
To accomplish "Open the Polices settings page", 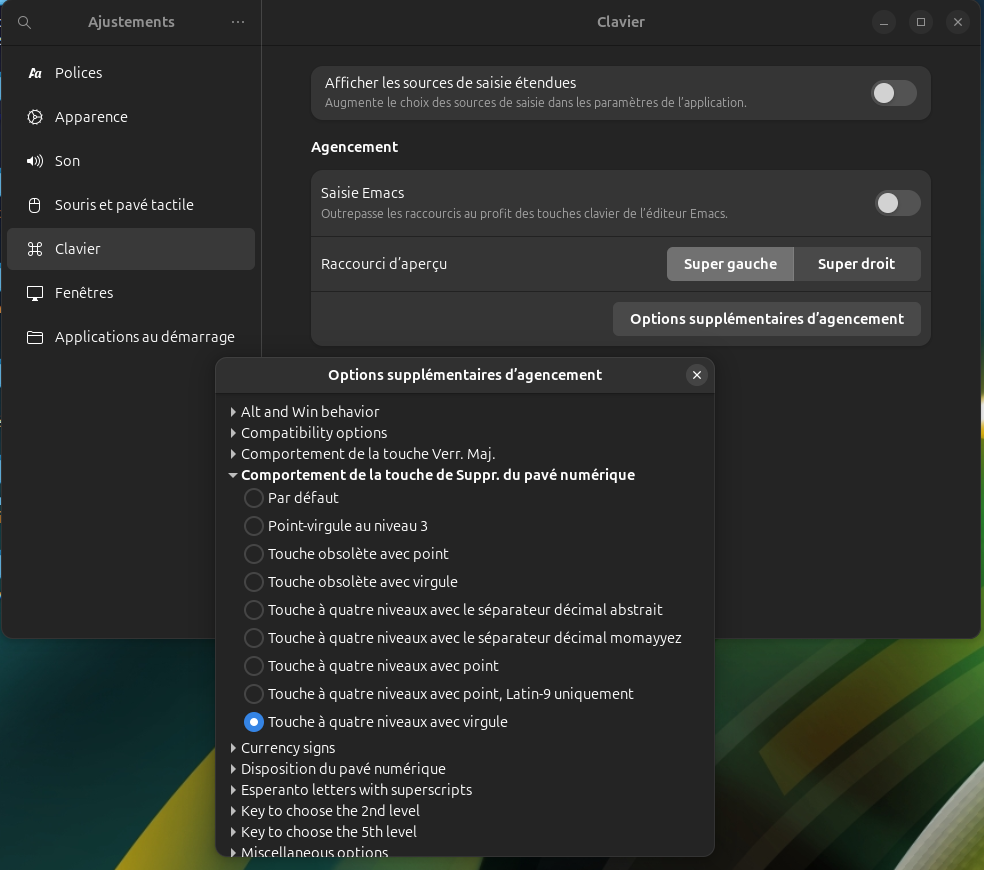I will pos(131,73).
